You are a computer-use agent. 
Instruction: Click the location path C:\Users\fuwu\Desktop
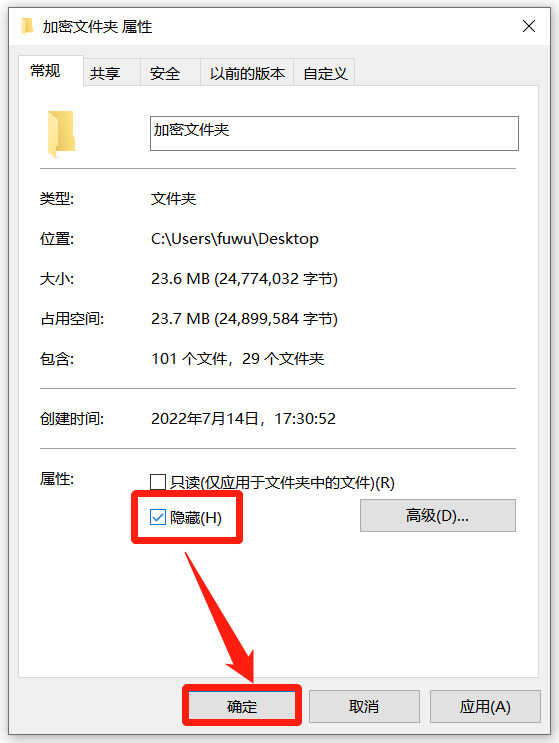coord(234,238)
